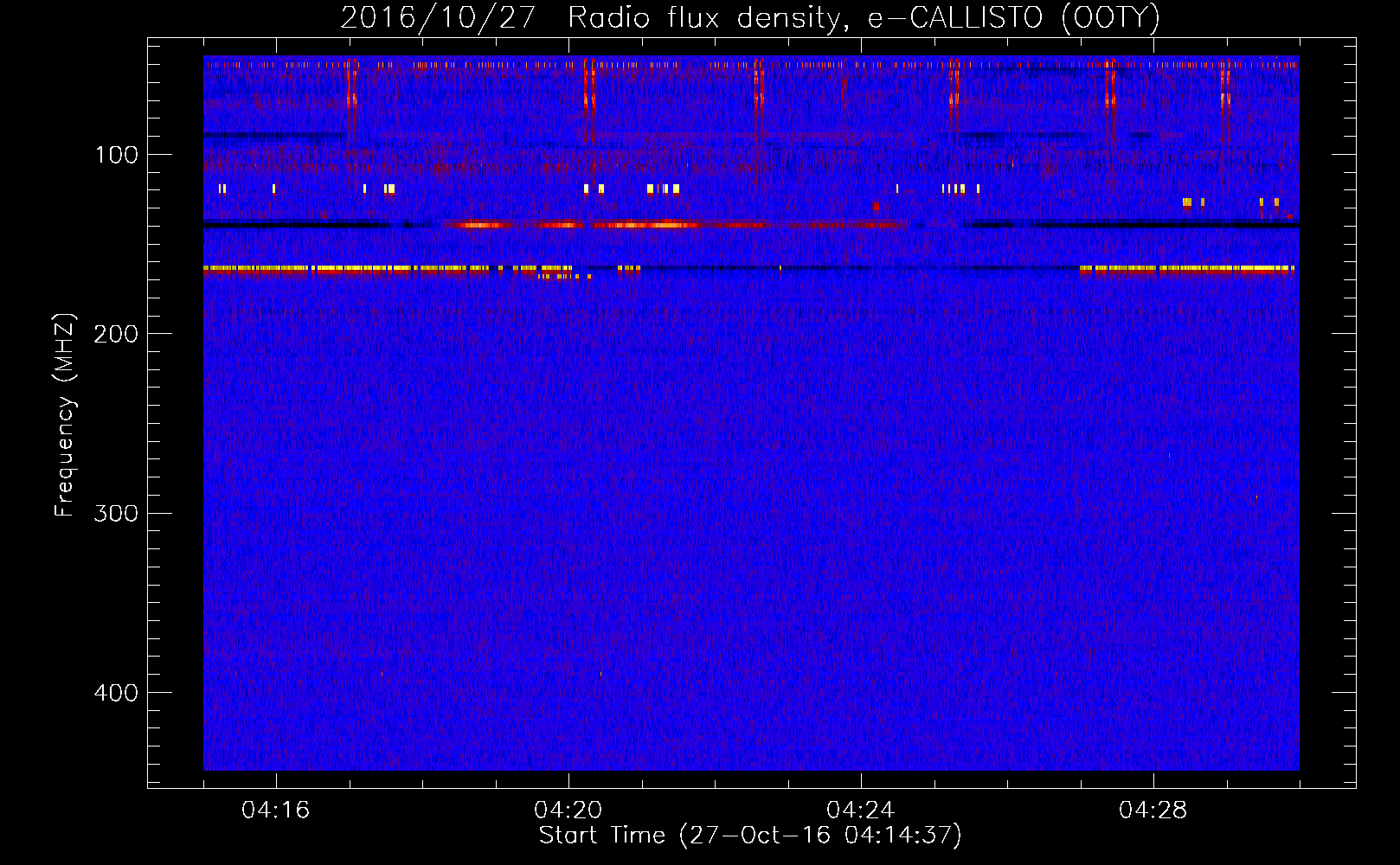This screenshot has height=865, width=1400.
Task: Click the plot title '2016/10/27 Radio flux density'
Action: point(750,17)
